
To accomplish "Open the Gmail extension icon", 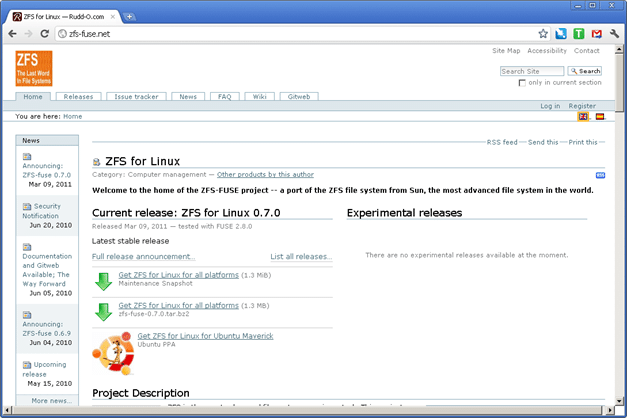I will [x=597, y=34].
